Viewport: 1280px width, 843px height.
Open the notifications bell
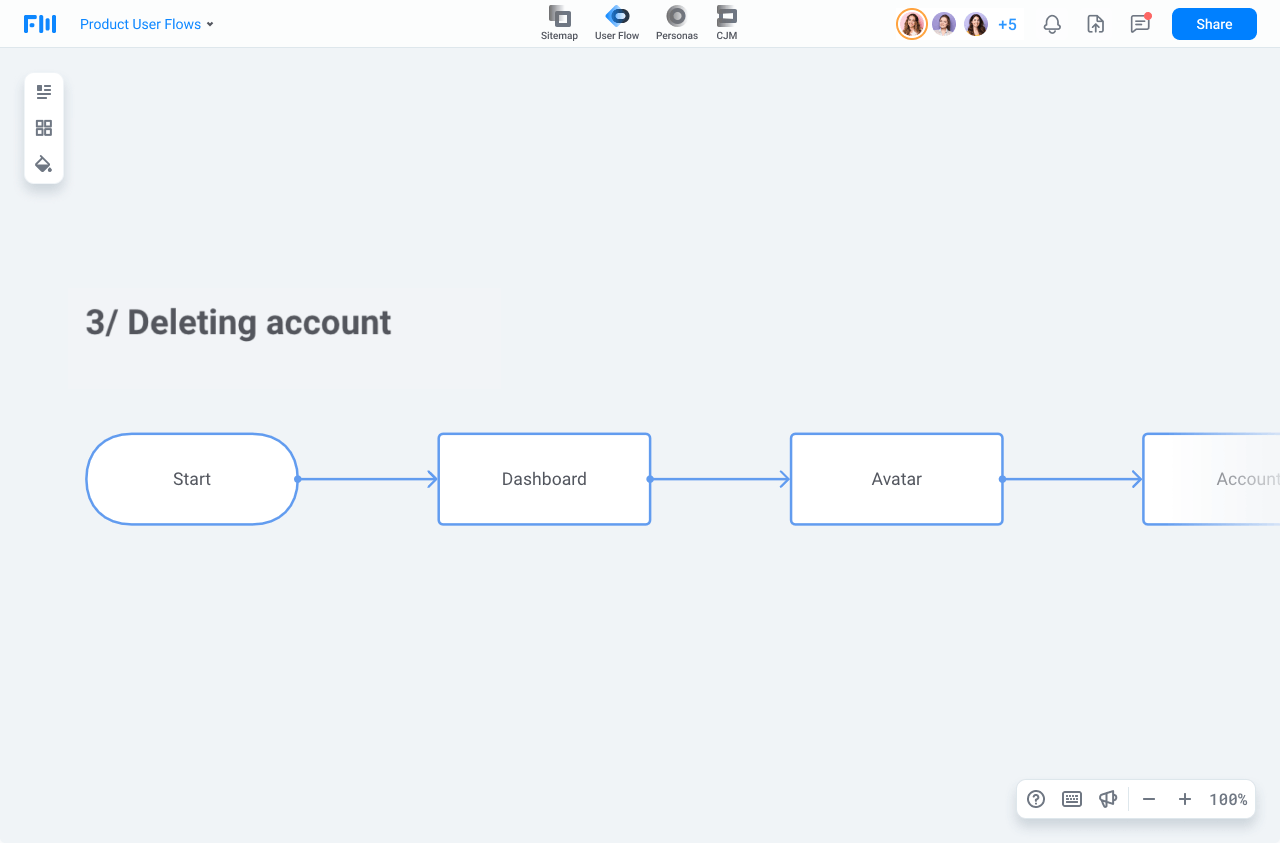[x=1052, y=24]
